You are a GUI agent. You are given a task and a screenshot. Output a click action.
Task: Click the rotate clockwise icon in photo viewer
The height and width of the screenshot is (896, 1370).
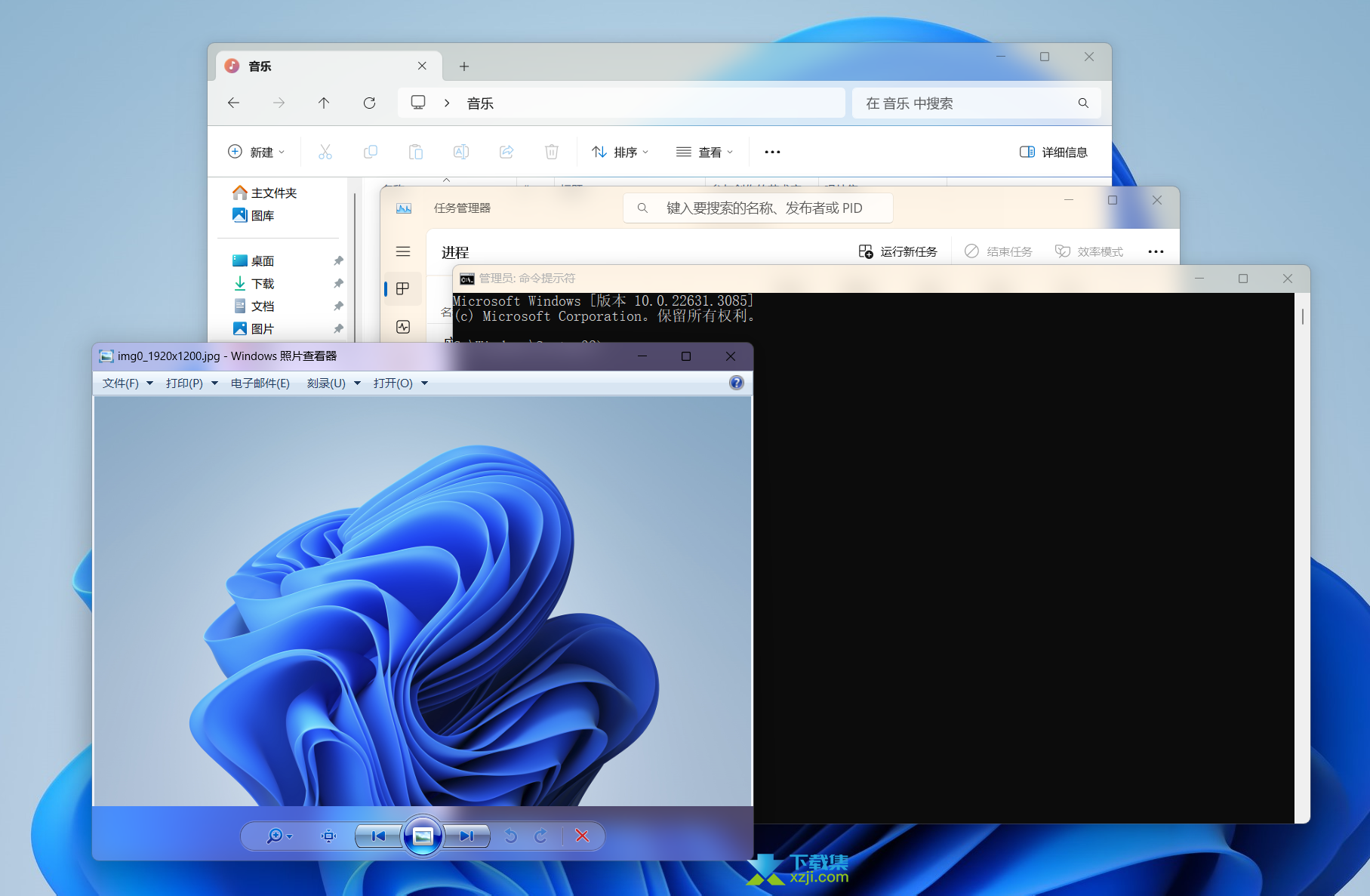click(540, 836)
